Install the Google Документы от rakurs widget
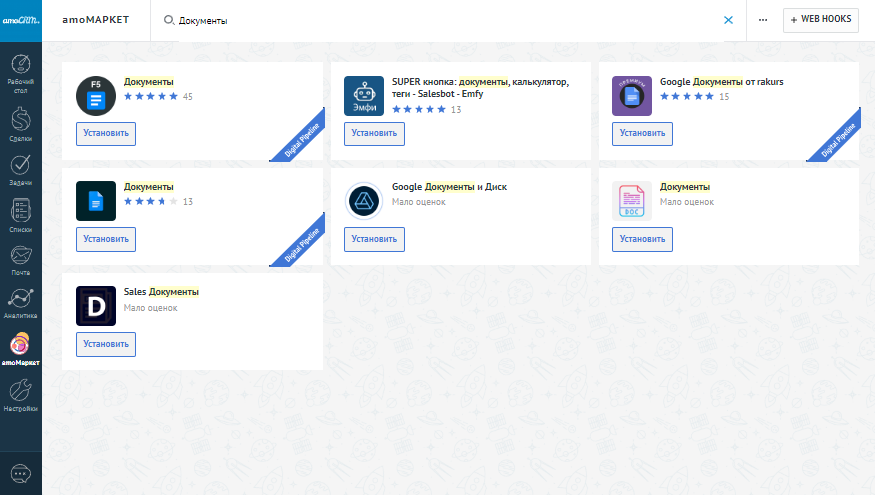The image size is (875, 495). (642, 133)
